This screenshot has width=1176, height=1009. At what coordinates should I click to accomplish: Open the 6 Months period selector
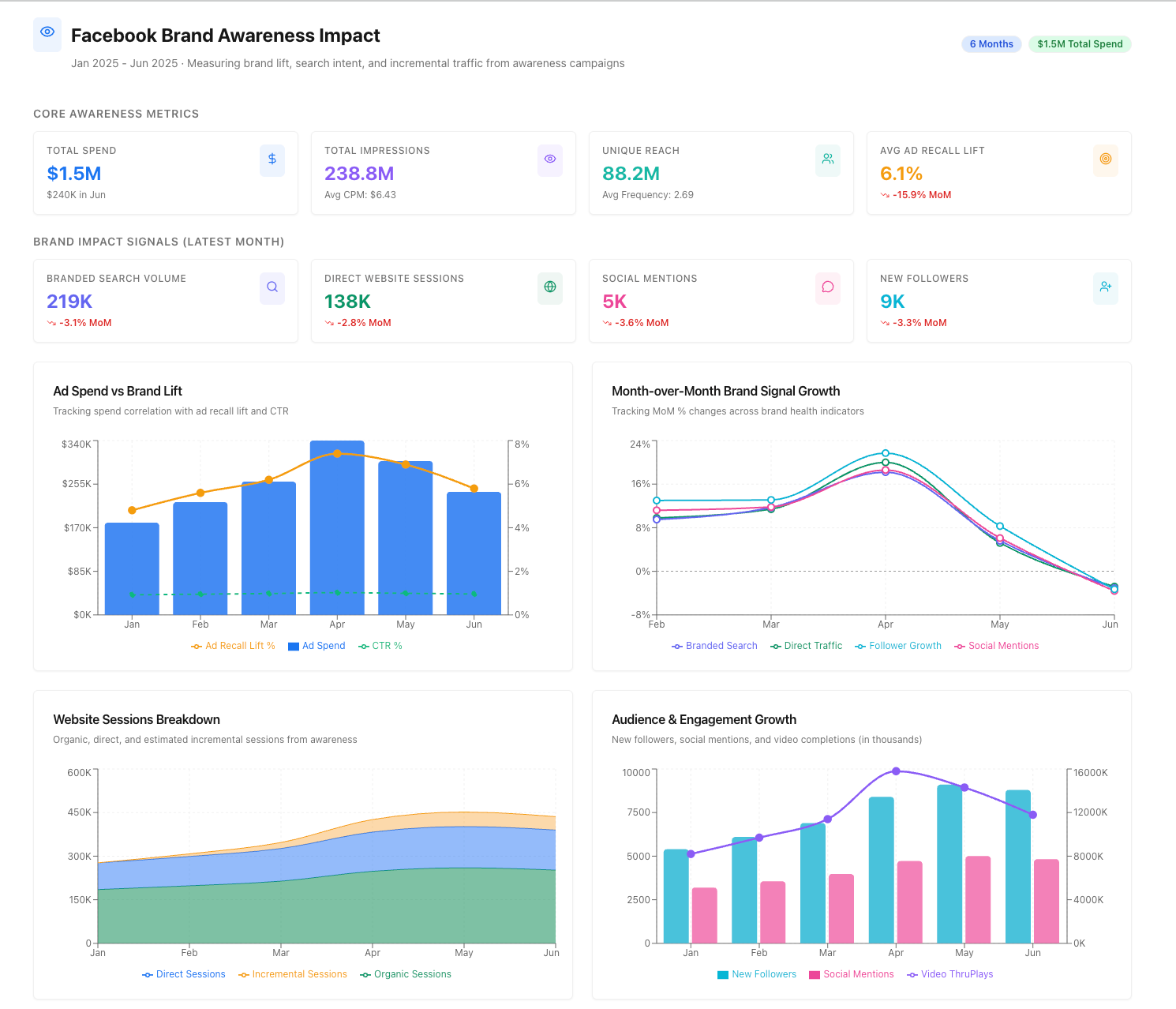point(991,43)
